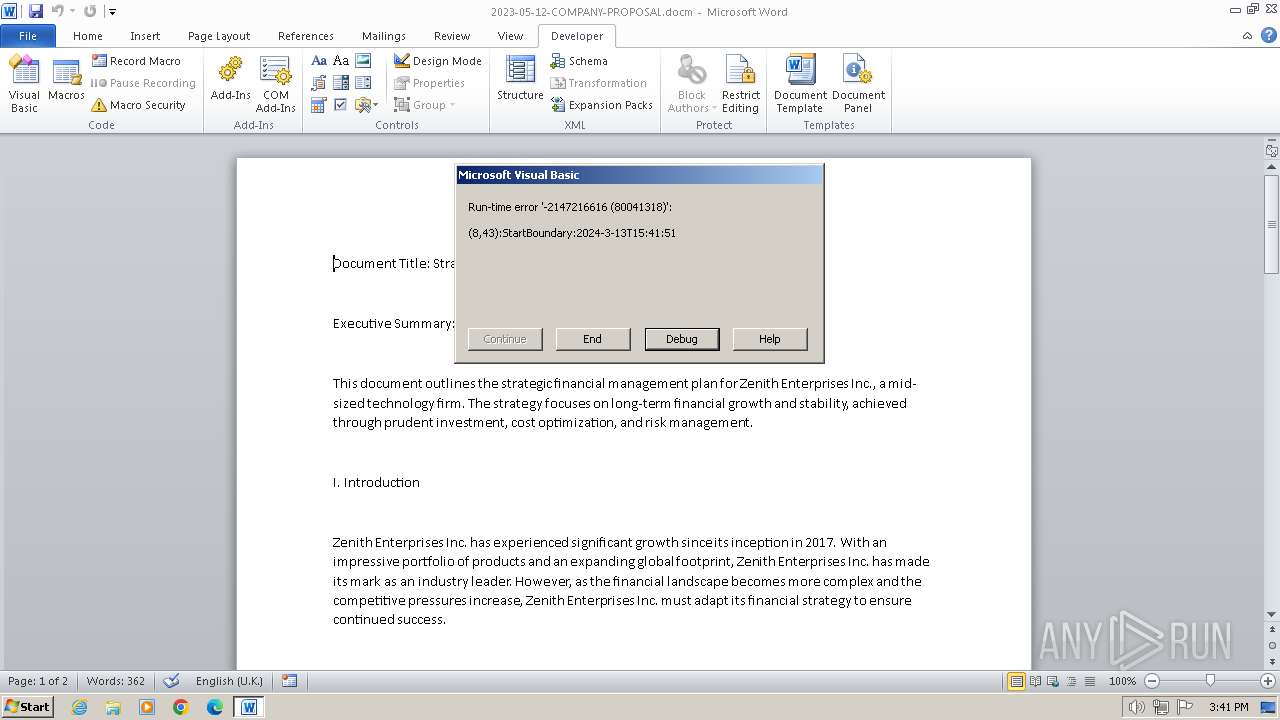Open the Visual Basic editor
The height and width of the screenshot is (720, 1280).
click(24, 84)
